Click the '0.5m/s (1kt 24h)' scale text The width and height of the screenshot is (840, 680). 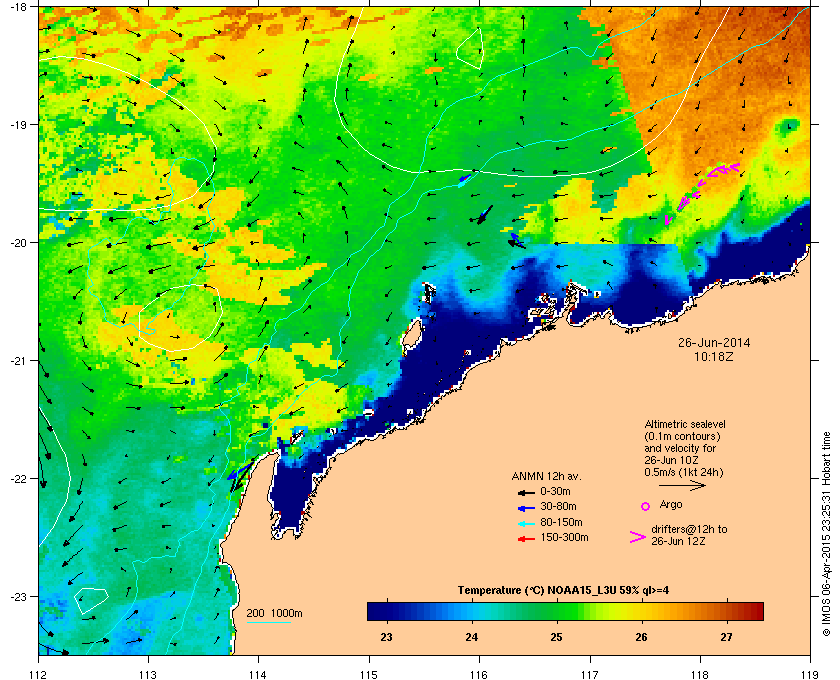click(x=684, y=473)
